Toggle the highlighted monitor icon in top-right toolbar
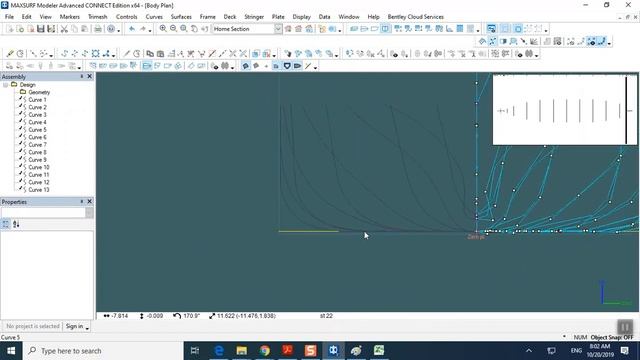Image resolution: width=640 pixels, height=360 pixels. (x=491, y=29)
